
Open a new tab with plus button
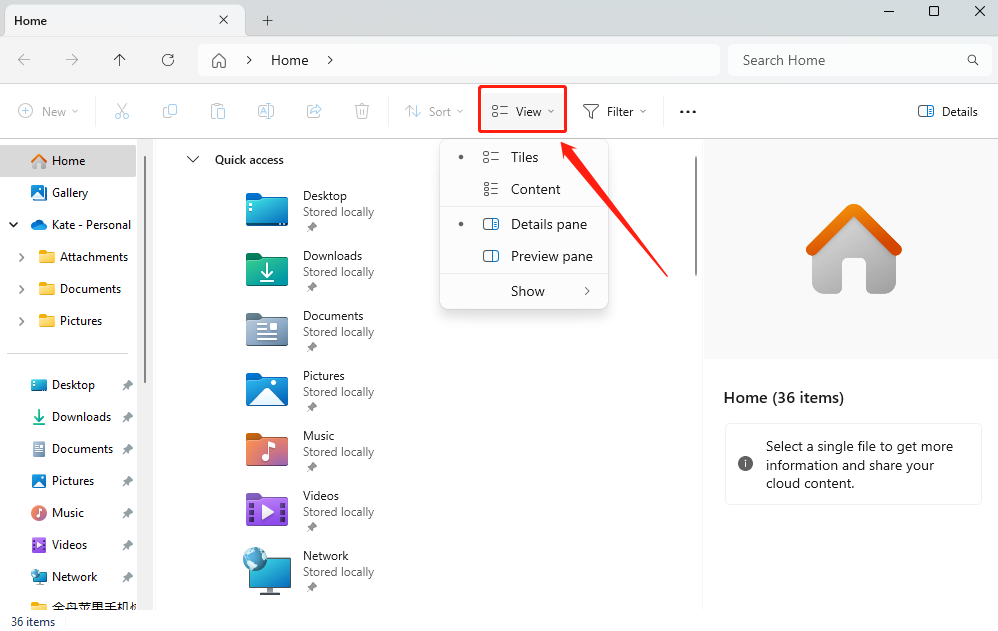pos(267,20)
